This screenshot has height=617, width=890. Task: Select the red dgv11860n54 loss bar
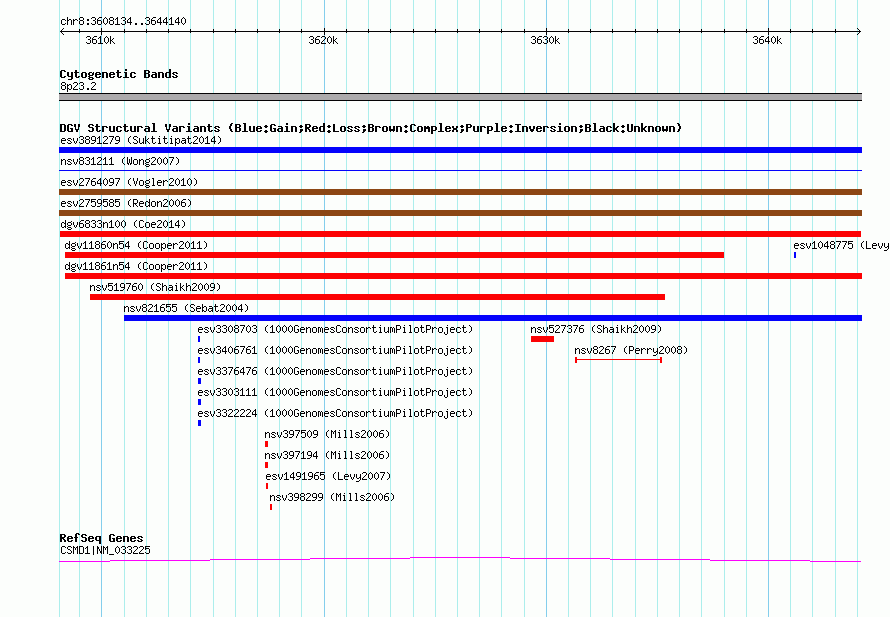394,255
